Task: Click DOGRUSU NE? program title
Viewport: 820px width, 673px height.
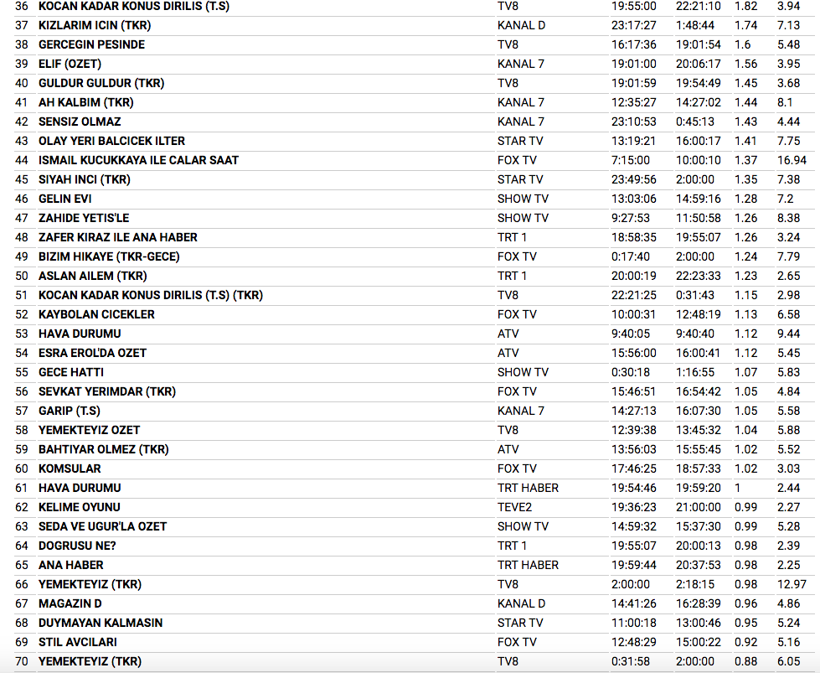Action: [x=77, y=546]
